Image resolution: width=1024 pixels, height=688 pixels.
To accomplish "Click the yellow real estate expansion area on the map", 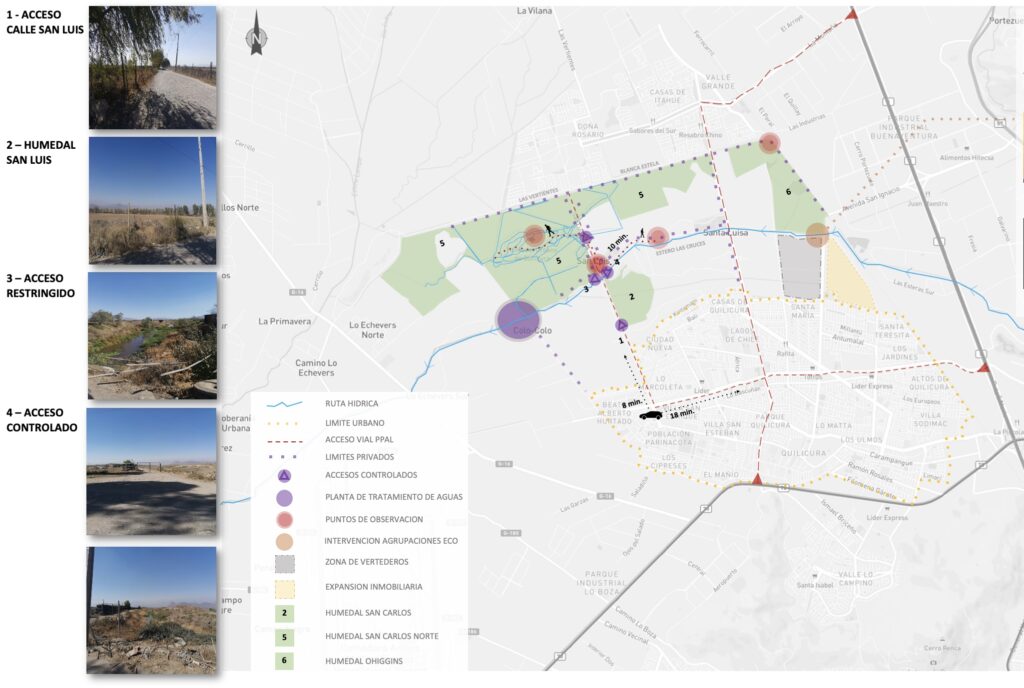I will coord(846,277).
